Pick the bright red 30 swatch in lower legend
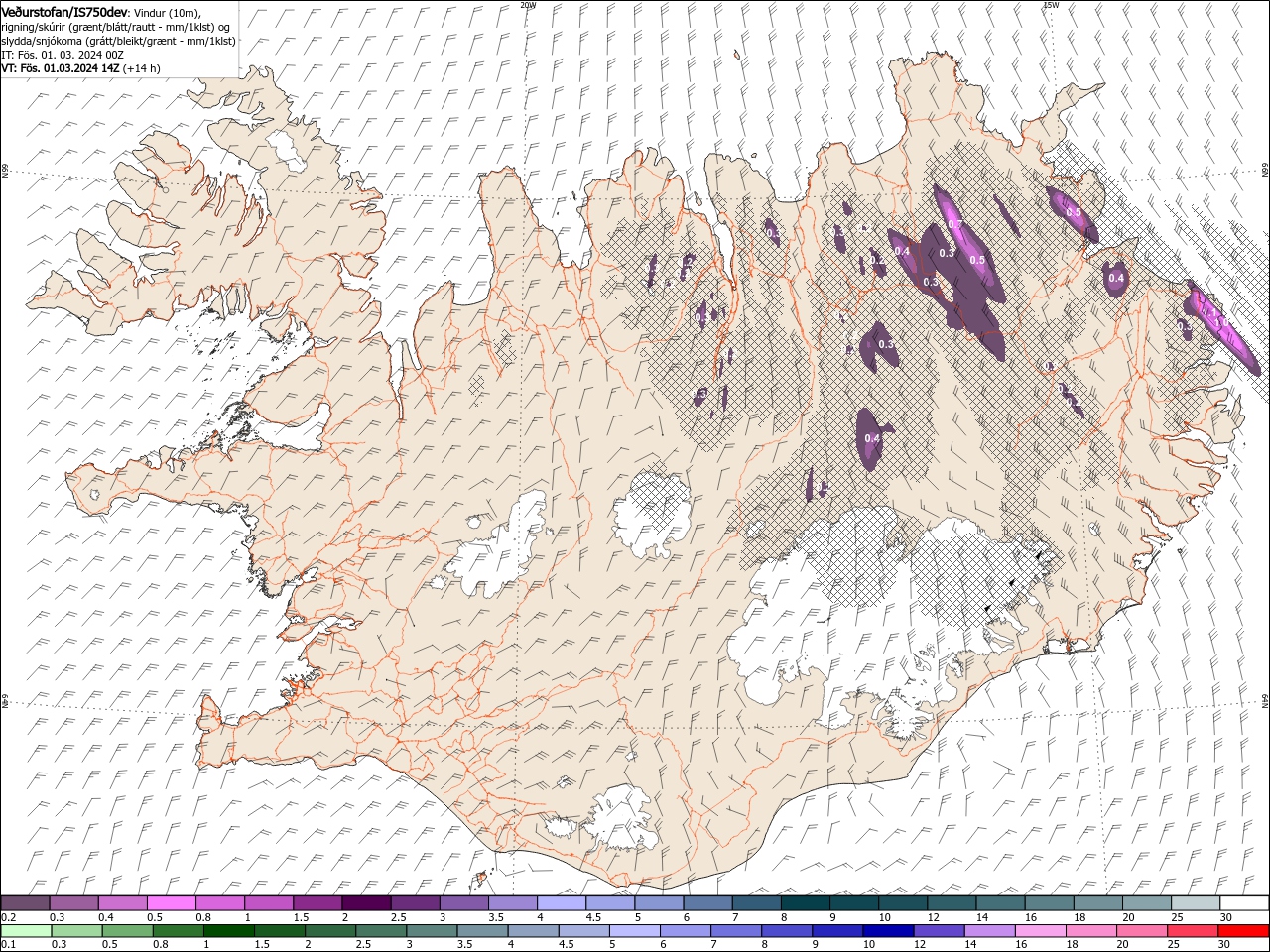 pos(1243,931)
